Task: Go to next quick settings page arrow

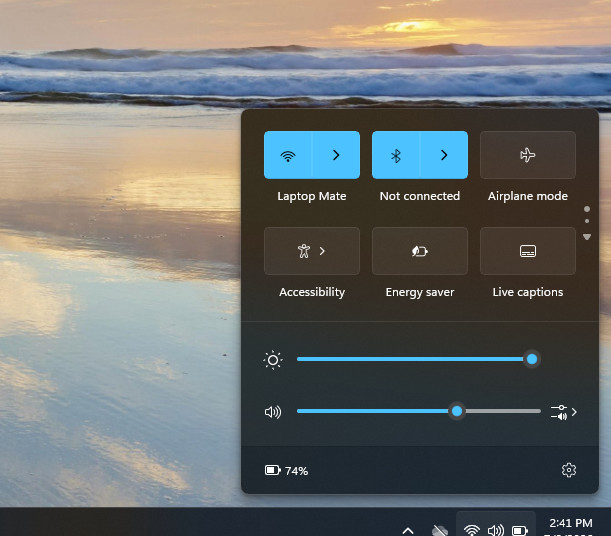Action: click(x=587, y=237)
